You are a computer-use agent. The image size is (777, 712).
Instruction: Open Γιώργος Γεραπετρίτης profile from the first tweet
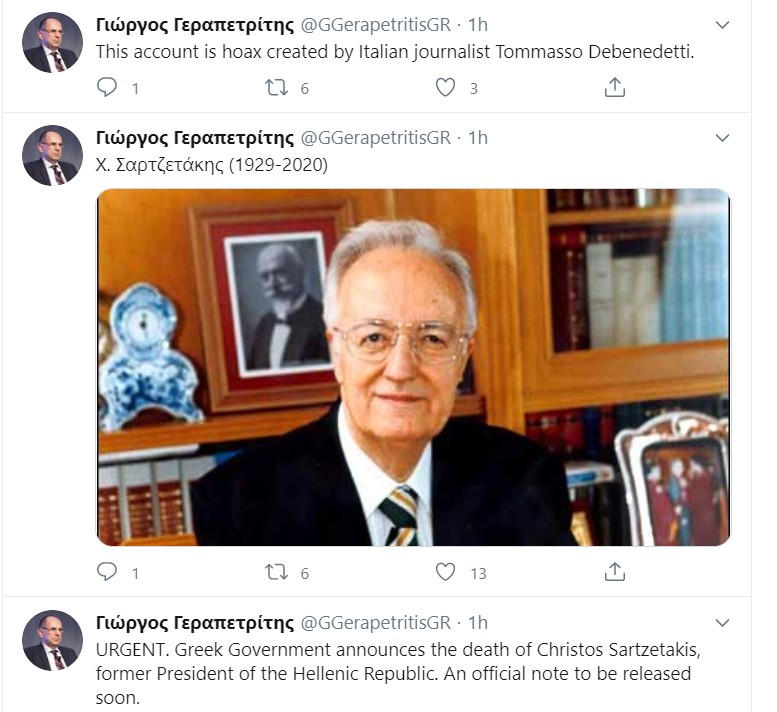pyautogui.click(x=195, y=25)
